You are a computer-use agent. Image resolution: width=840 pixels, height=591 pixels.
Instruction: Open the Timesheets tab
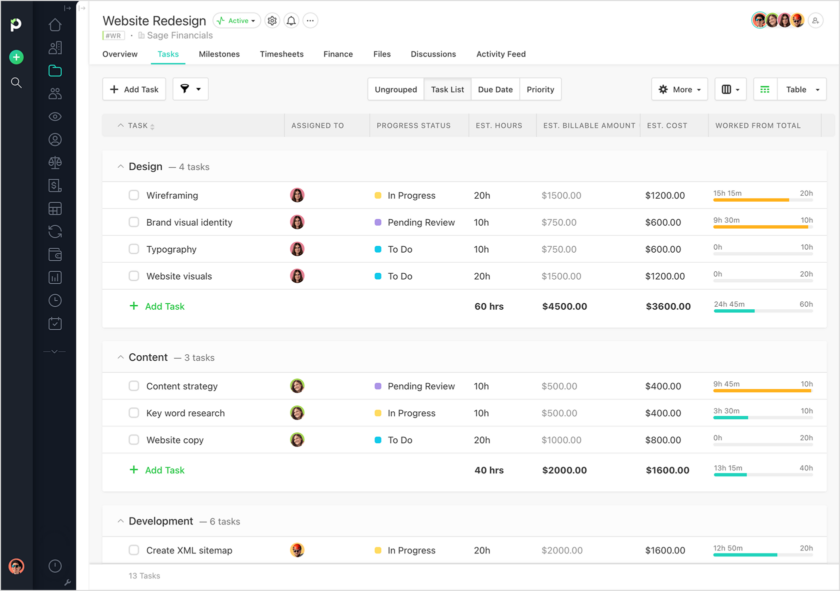coord(281,54)
